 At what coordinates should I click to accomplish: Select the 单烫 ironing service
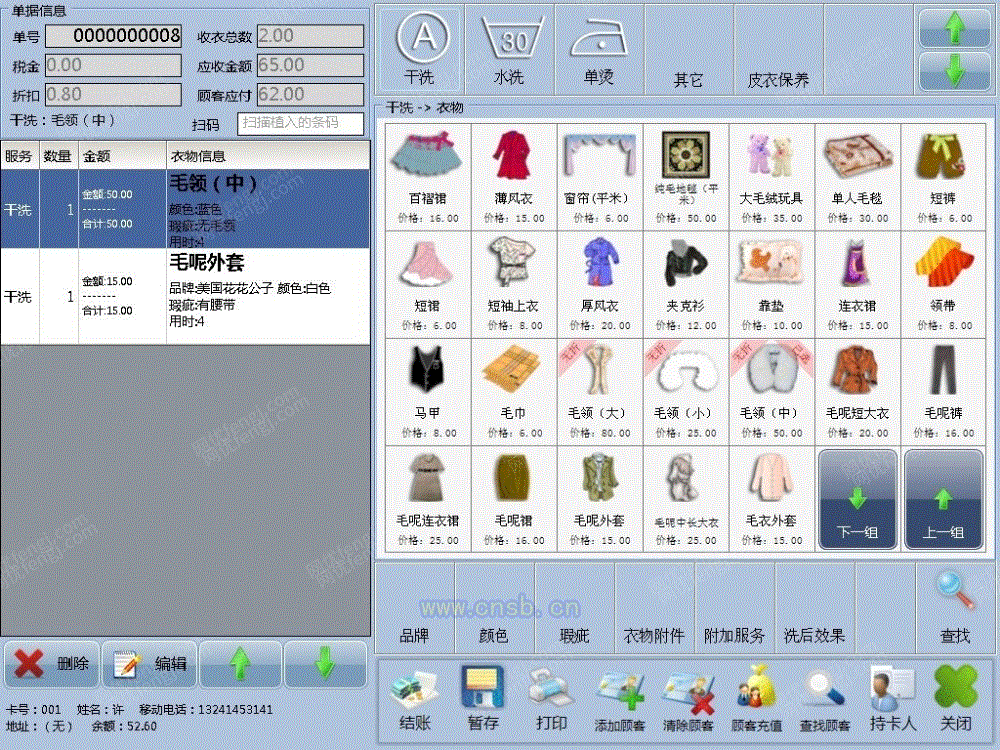(599, 49)
